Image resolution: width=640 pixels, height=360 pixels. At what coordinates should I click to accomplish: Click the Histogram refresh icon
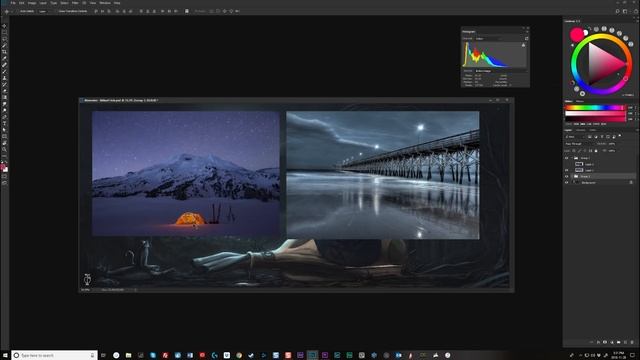pos(526,38)
